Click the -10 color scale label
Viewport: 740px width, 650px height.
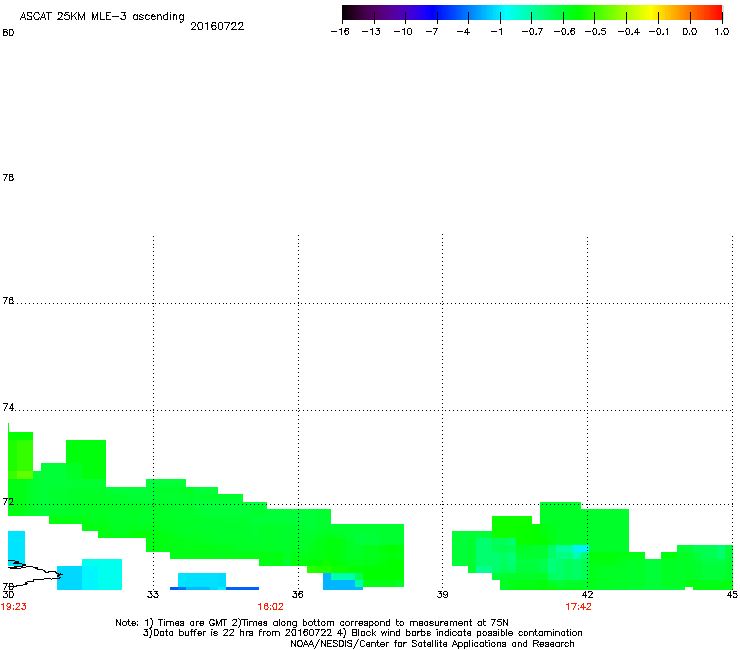403,32
